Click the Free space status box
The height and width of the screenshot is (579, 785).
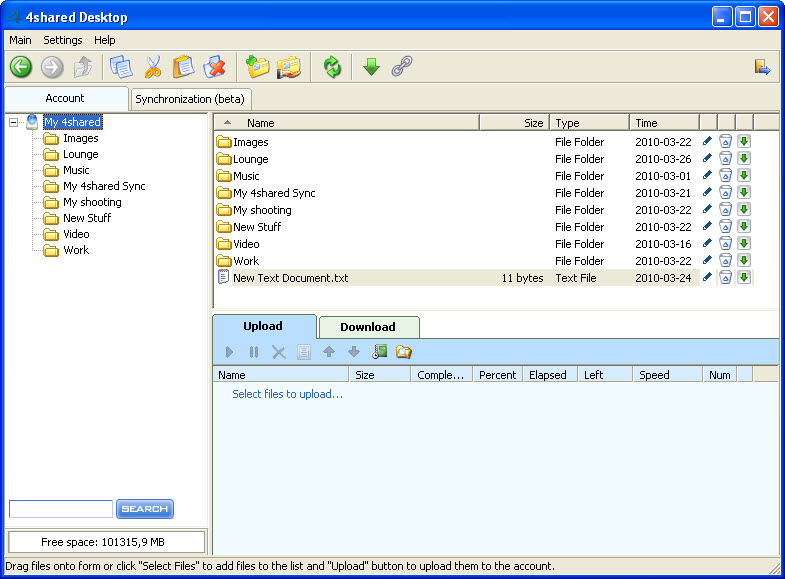coord(107,542)
